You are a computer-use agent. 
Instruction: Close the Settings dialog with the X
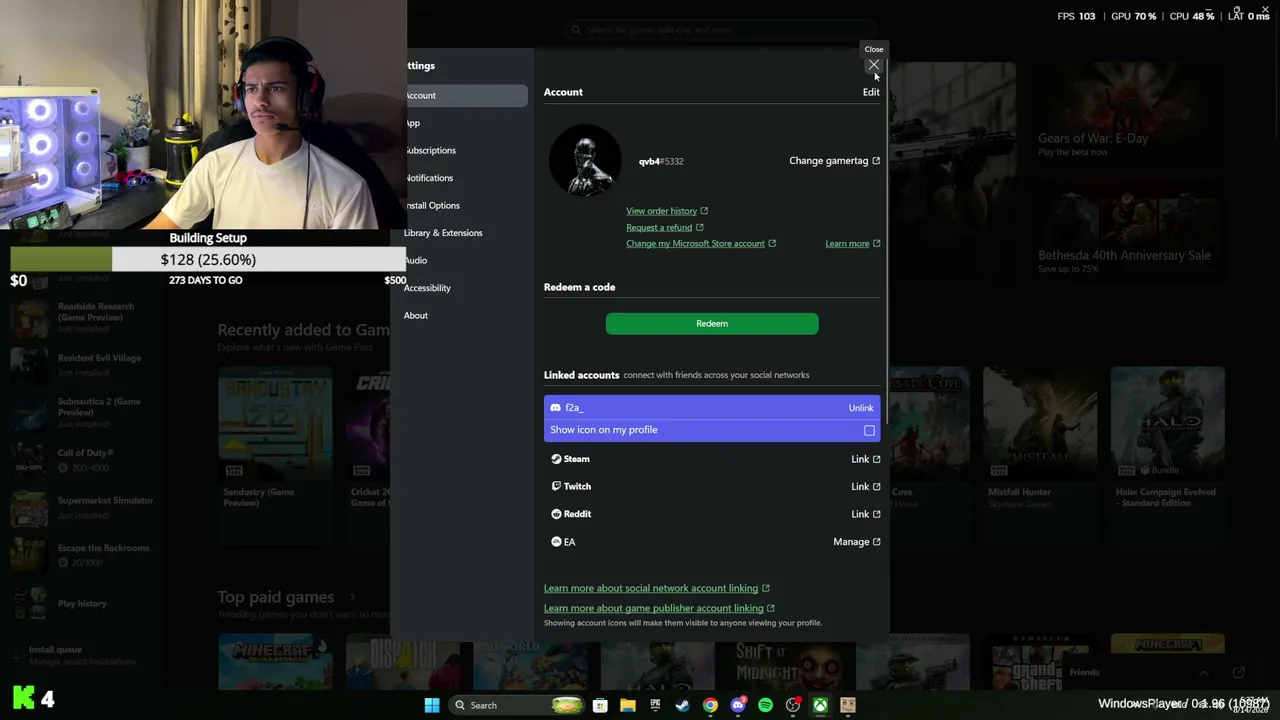pos(874,65)
